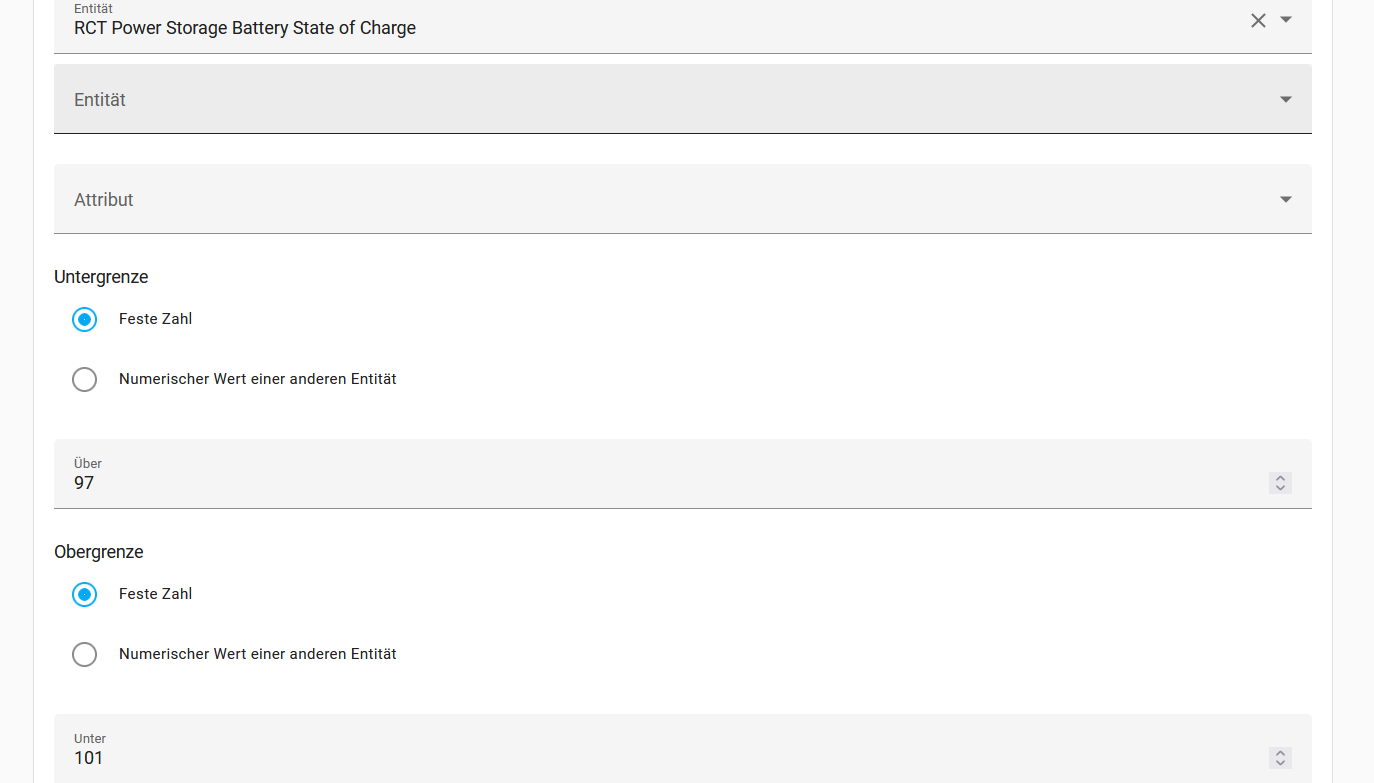The image size is (1374, 783).
Task: Select Numerischer Wert radio under Obergrenze
Action: click(85, 654)
